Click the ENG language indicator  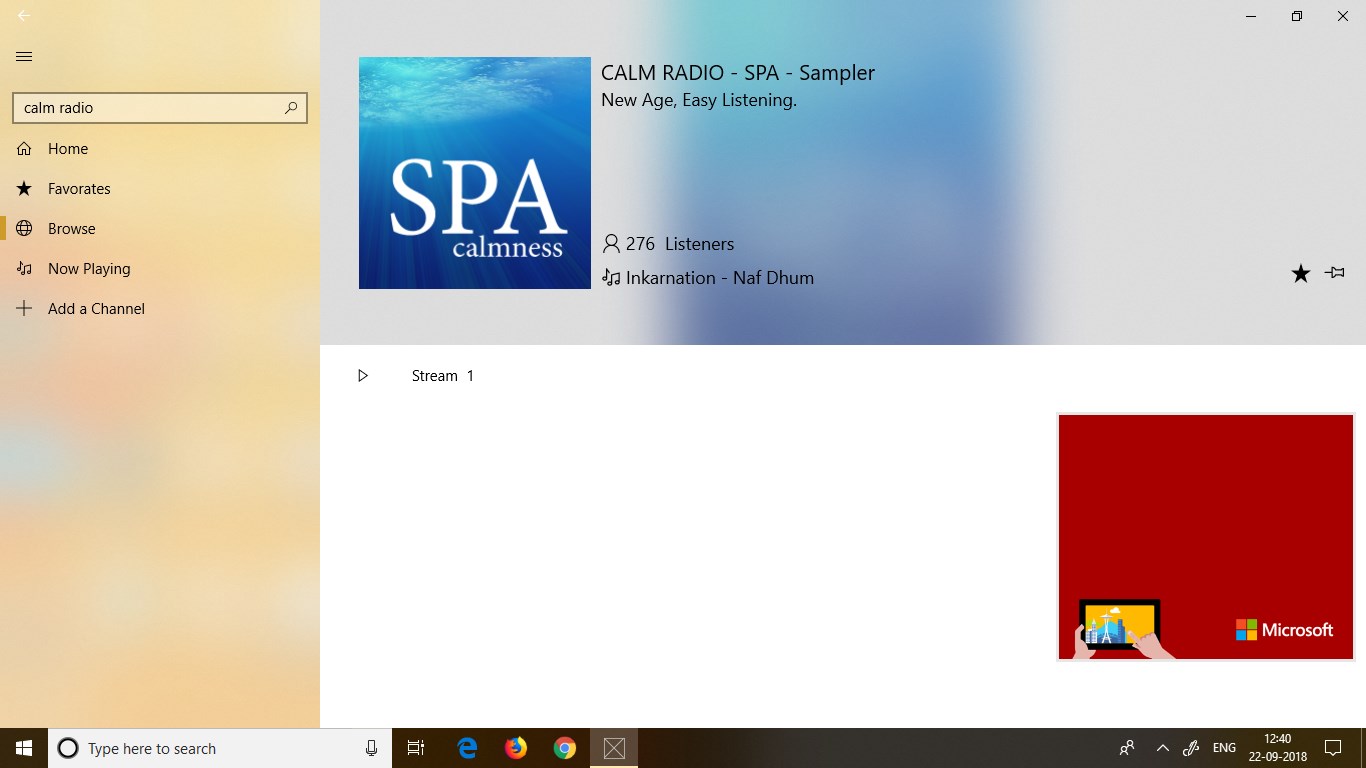tap(1224, 748)
